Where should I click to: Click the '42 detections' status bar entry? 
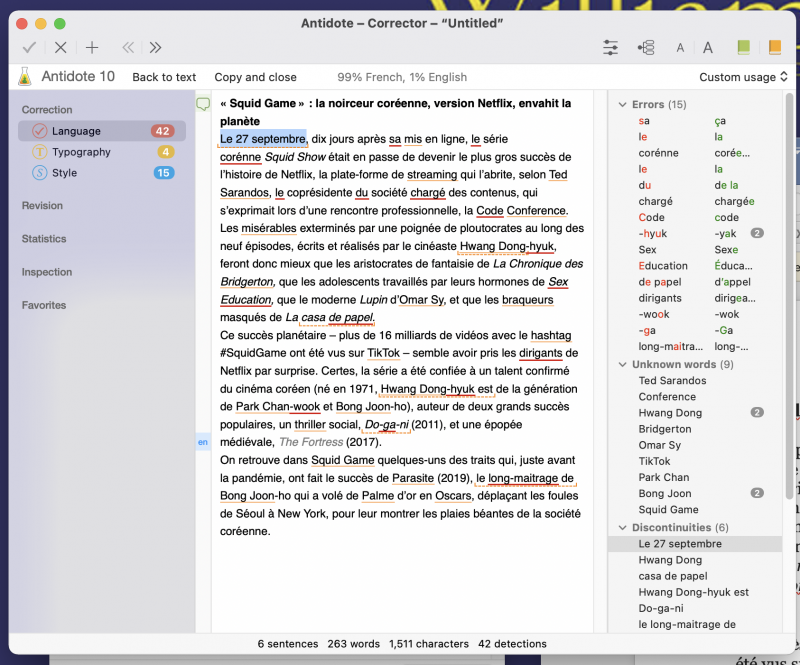pos(512,644)
